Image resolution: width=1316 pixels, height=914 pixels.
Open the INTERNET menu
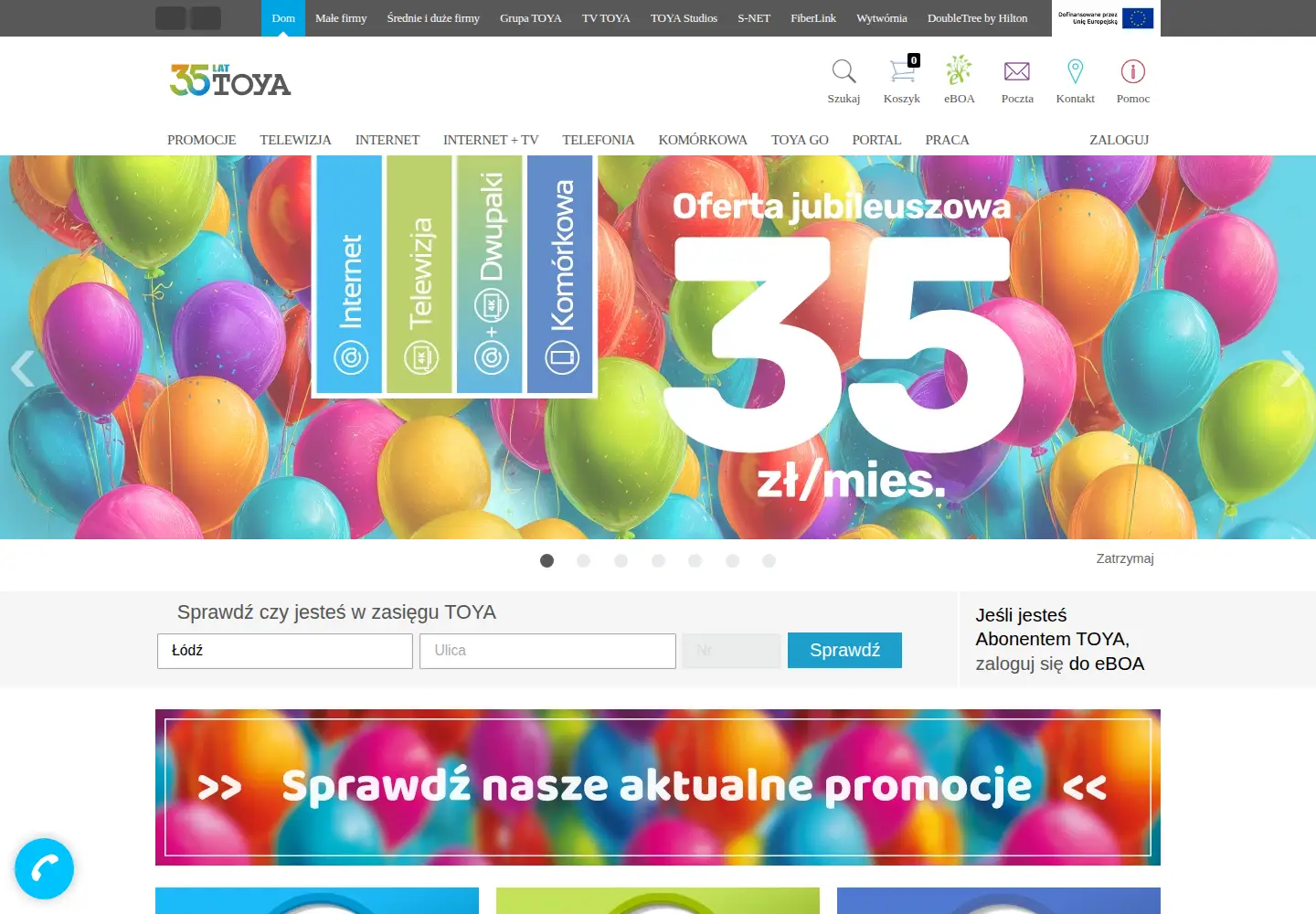[387, 140]
